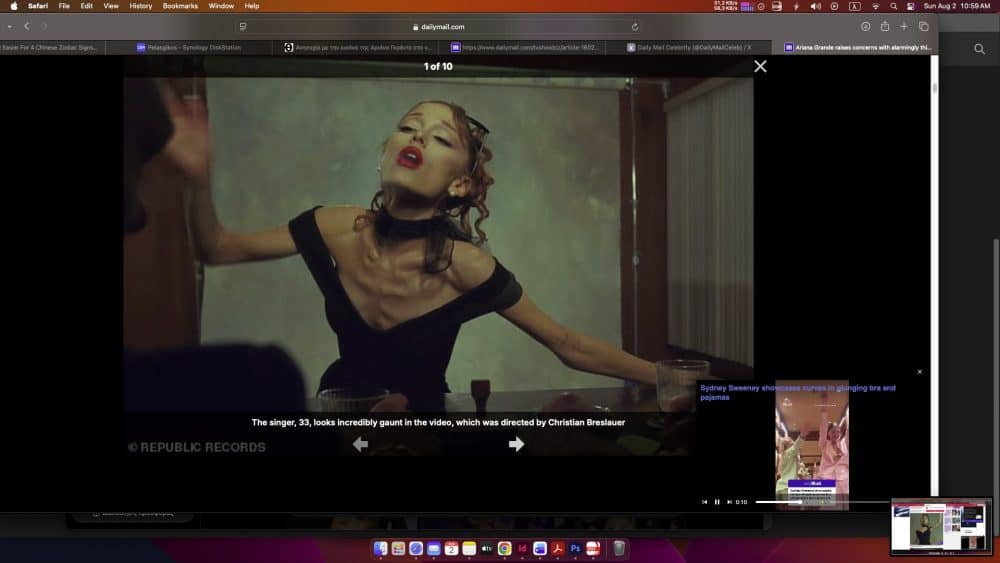
Task: Open Control Center in menu bar
Action: click(911, 6)
